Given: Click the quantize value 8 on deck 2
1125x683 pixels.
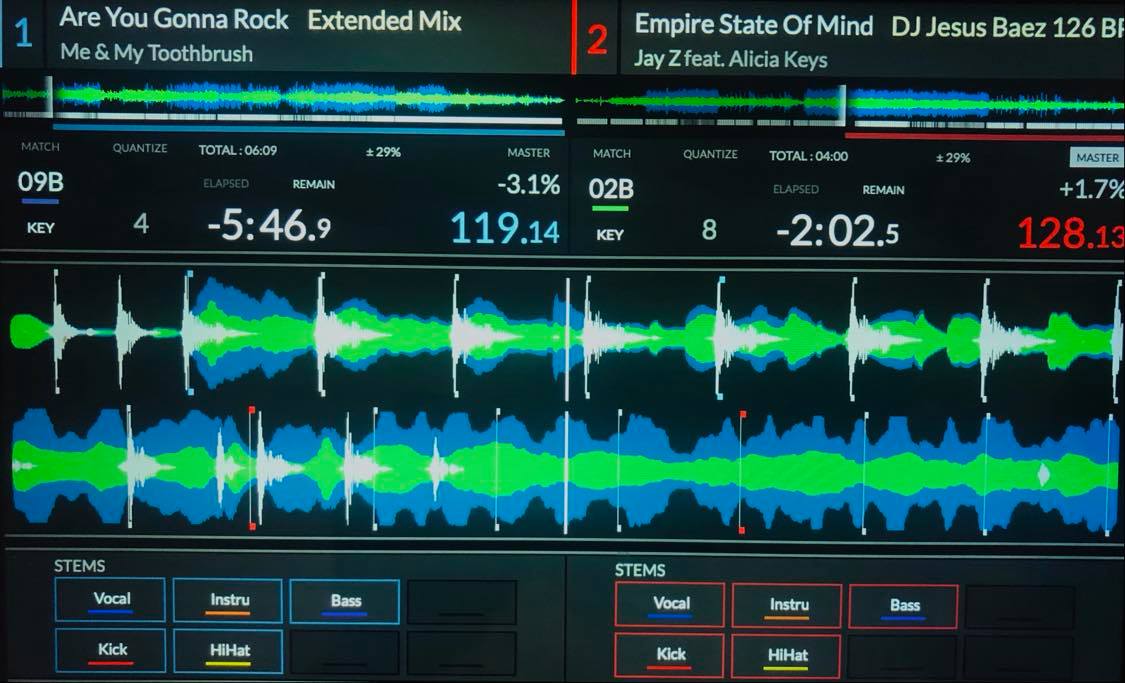Looking at the screenshot, I should click(709, 230).
